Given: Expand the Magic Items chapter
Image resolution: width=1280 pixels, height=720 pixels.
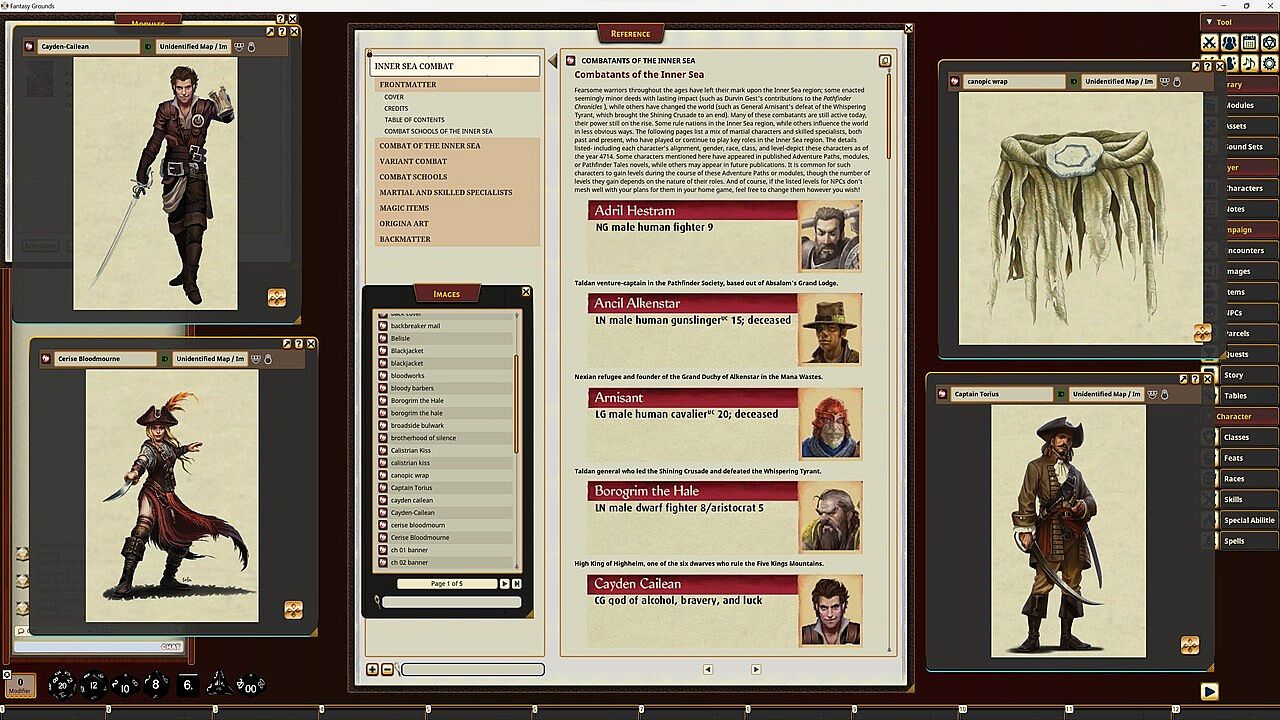Looking at the screenshot, I should coord(404,208).
